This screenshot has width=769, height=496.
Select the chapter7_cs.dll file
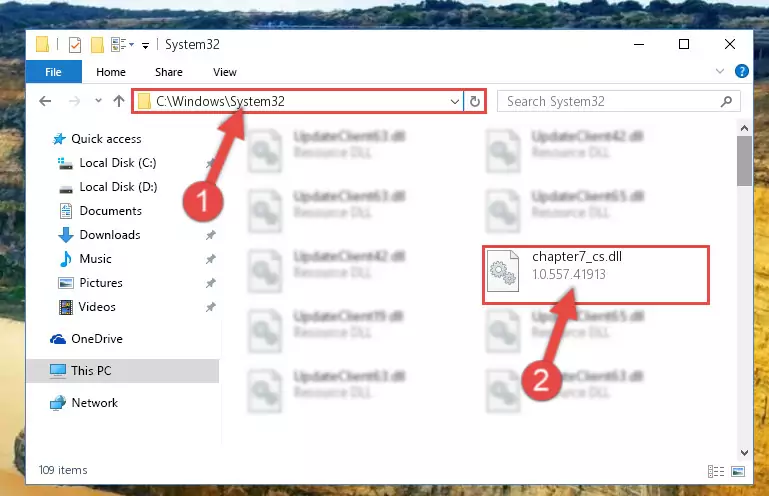(x=595, y=275)
